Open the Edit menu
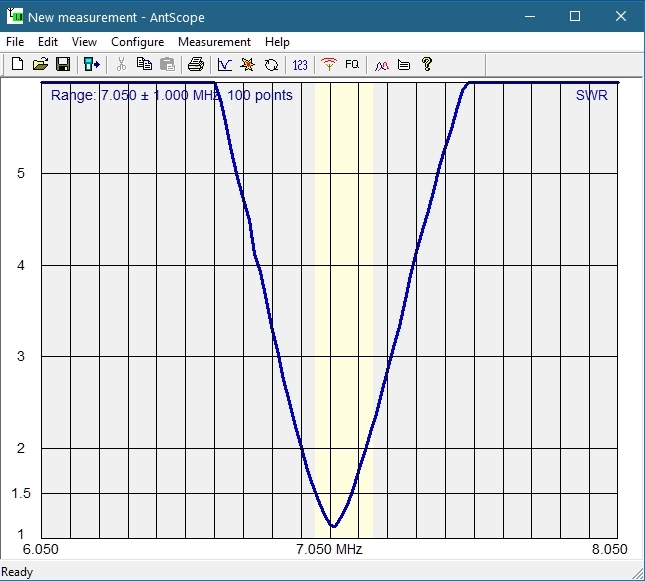Viewport: 645px width, 581px height. (x=48, y=42)
